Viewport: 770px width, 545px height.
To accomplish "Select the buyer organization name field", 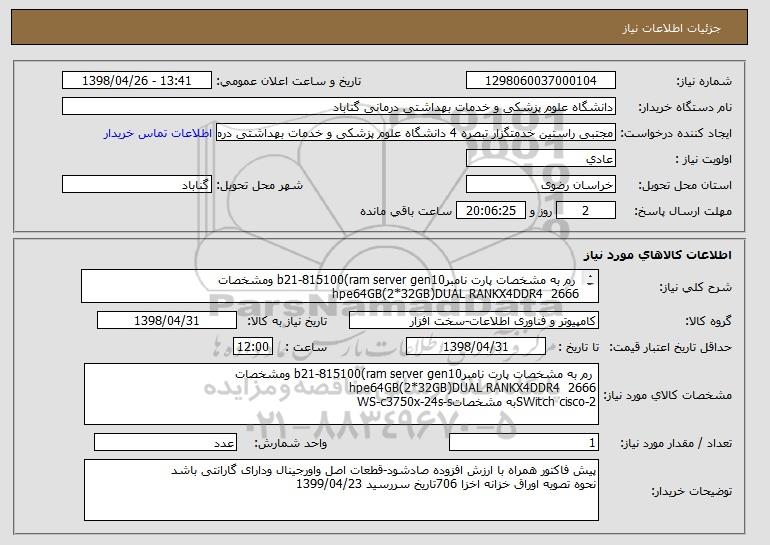I will (x=339, y=107).
